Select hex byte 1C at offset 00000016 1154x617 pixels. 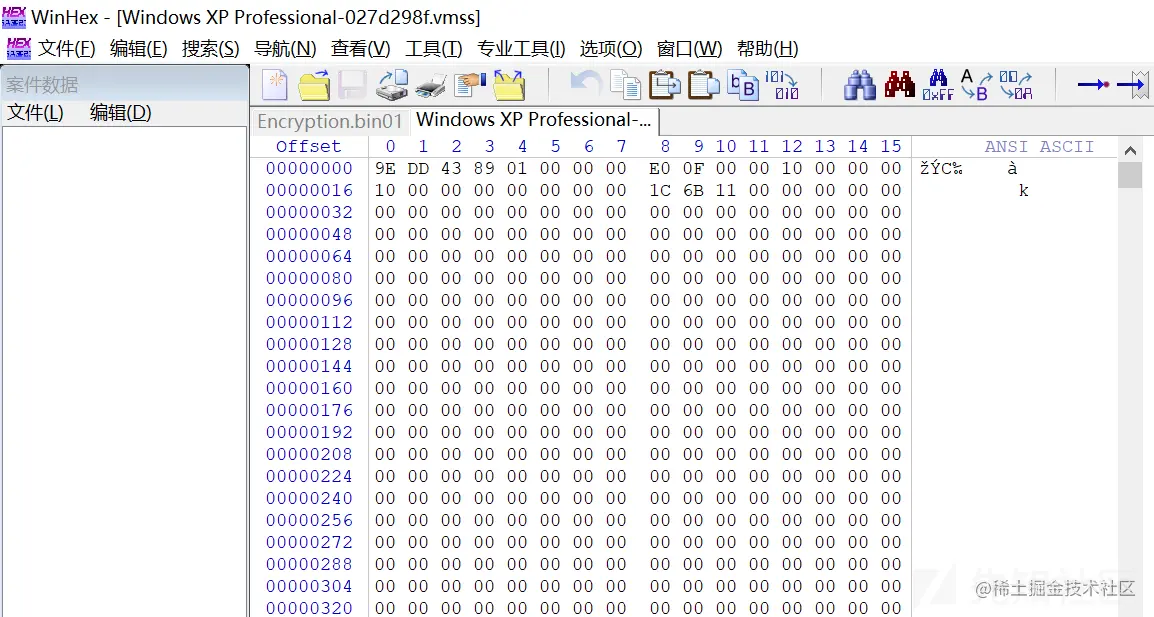(660, 191)
